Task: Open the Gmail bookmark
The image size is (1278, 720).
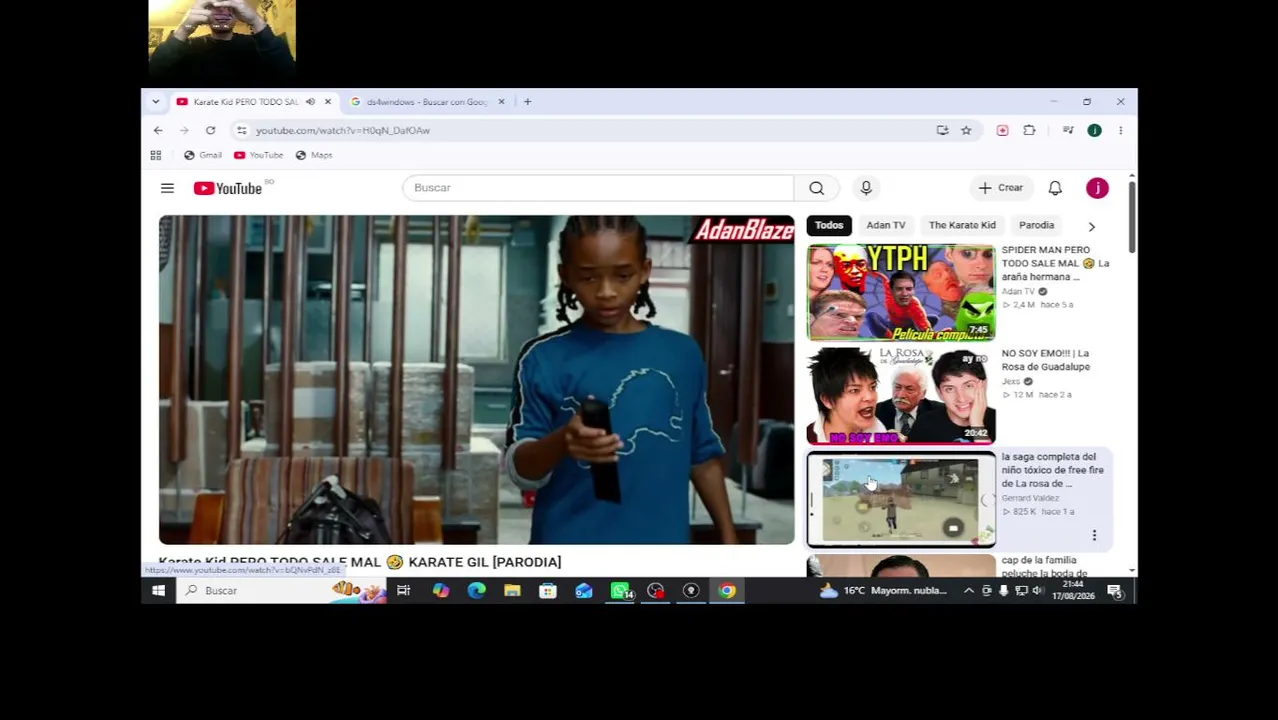Action: tap(203, 155)
